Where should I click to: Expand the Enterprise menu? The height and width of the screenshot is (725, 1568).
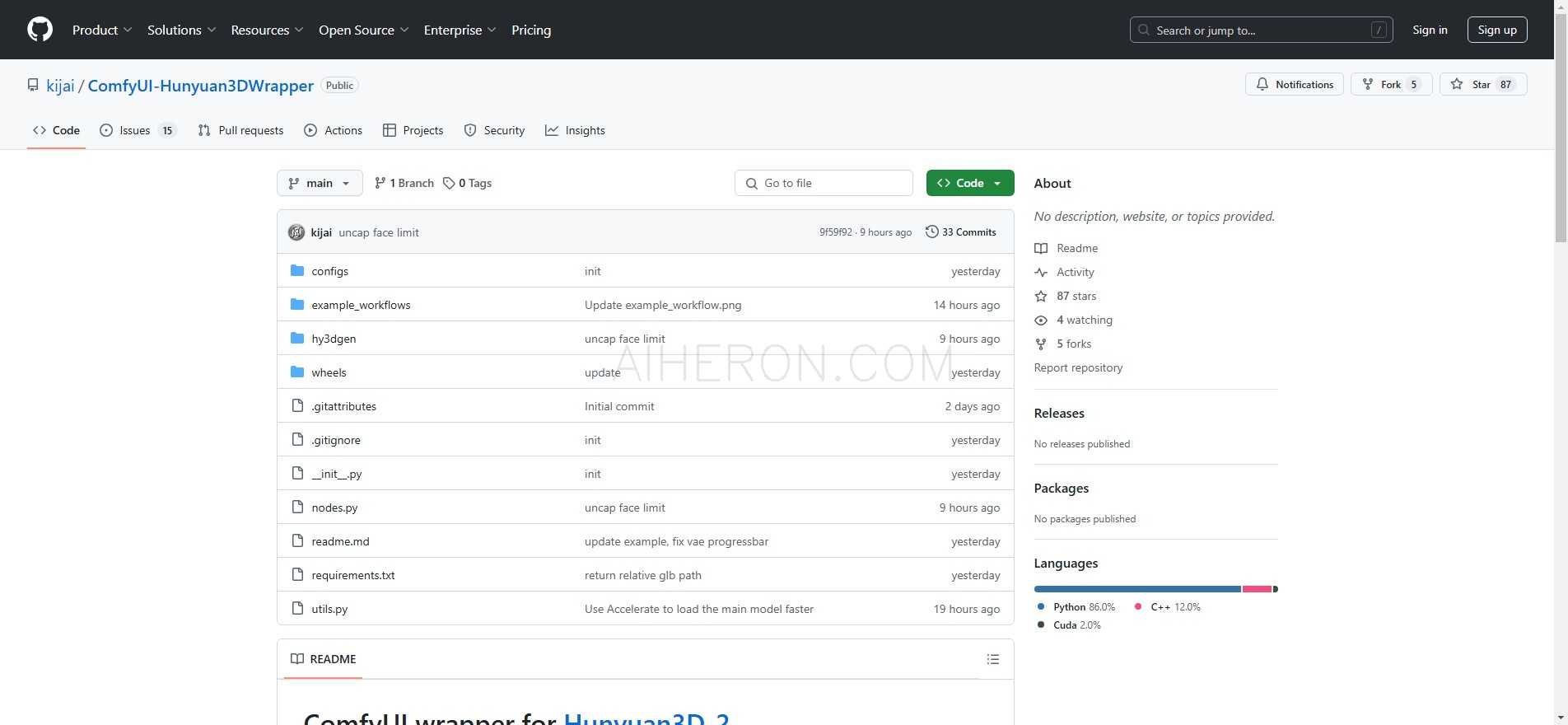tap(460, 30)
